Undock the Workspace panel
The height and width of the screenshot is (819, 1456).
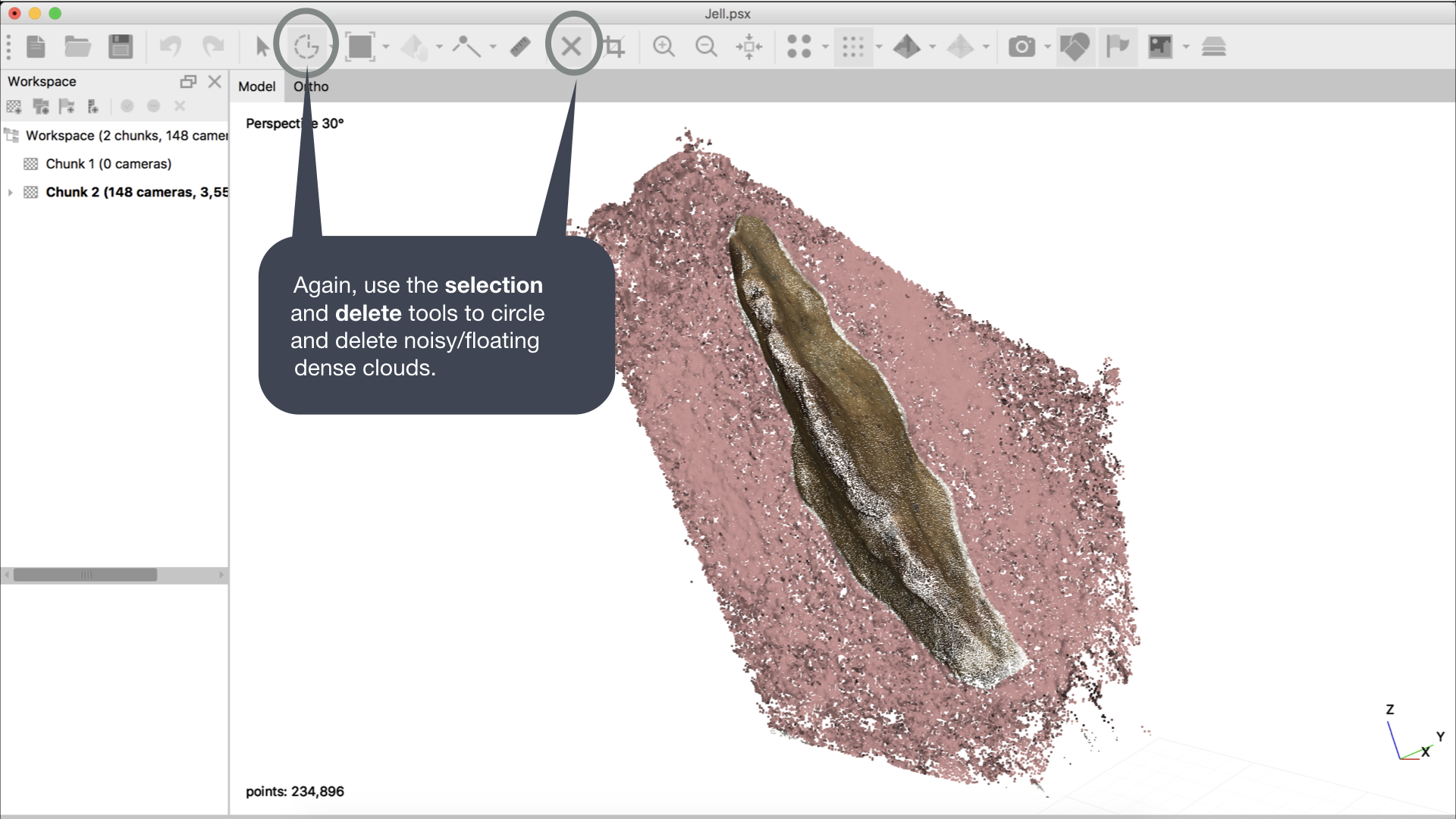pyautogui.click(x=188, y=81)
